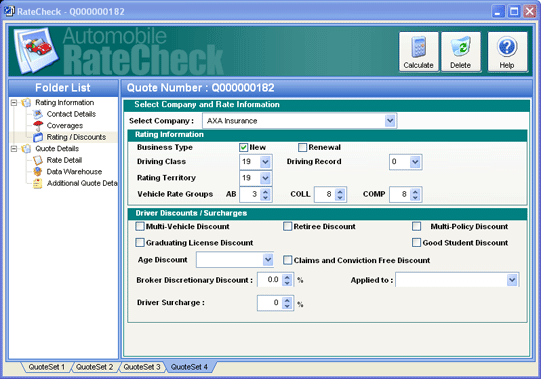The image size is (541, 379).
Task: Check the Renewal business type checkbox
Action: tap(302, 147)
